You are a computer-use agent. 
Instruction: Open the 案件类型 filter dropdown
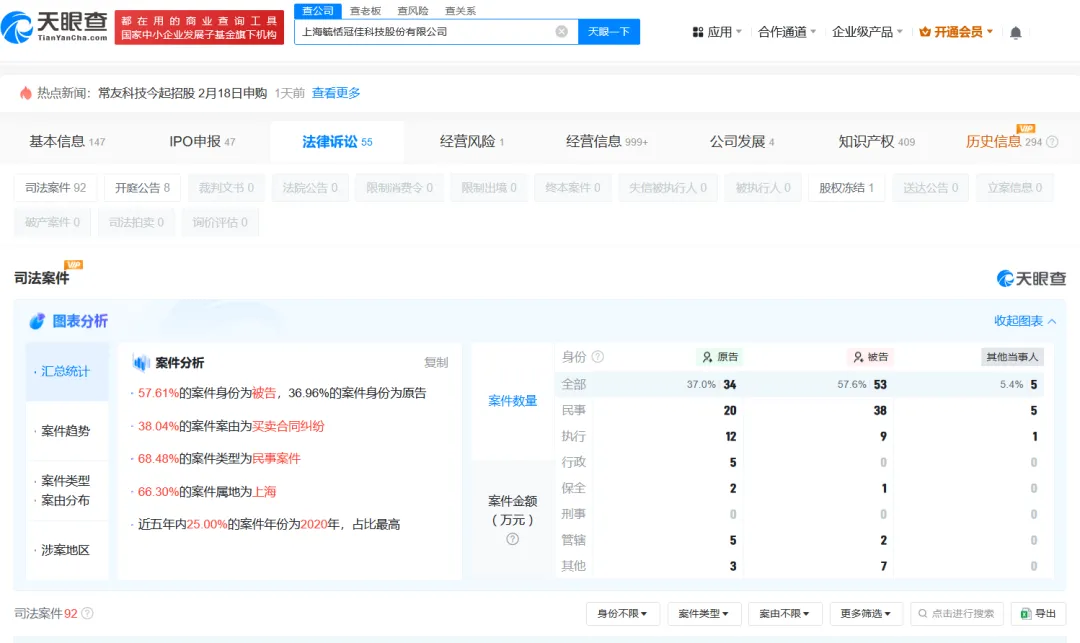tap(703, 613)
